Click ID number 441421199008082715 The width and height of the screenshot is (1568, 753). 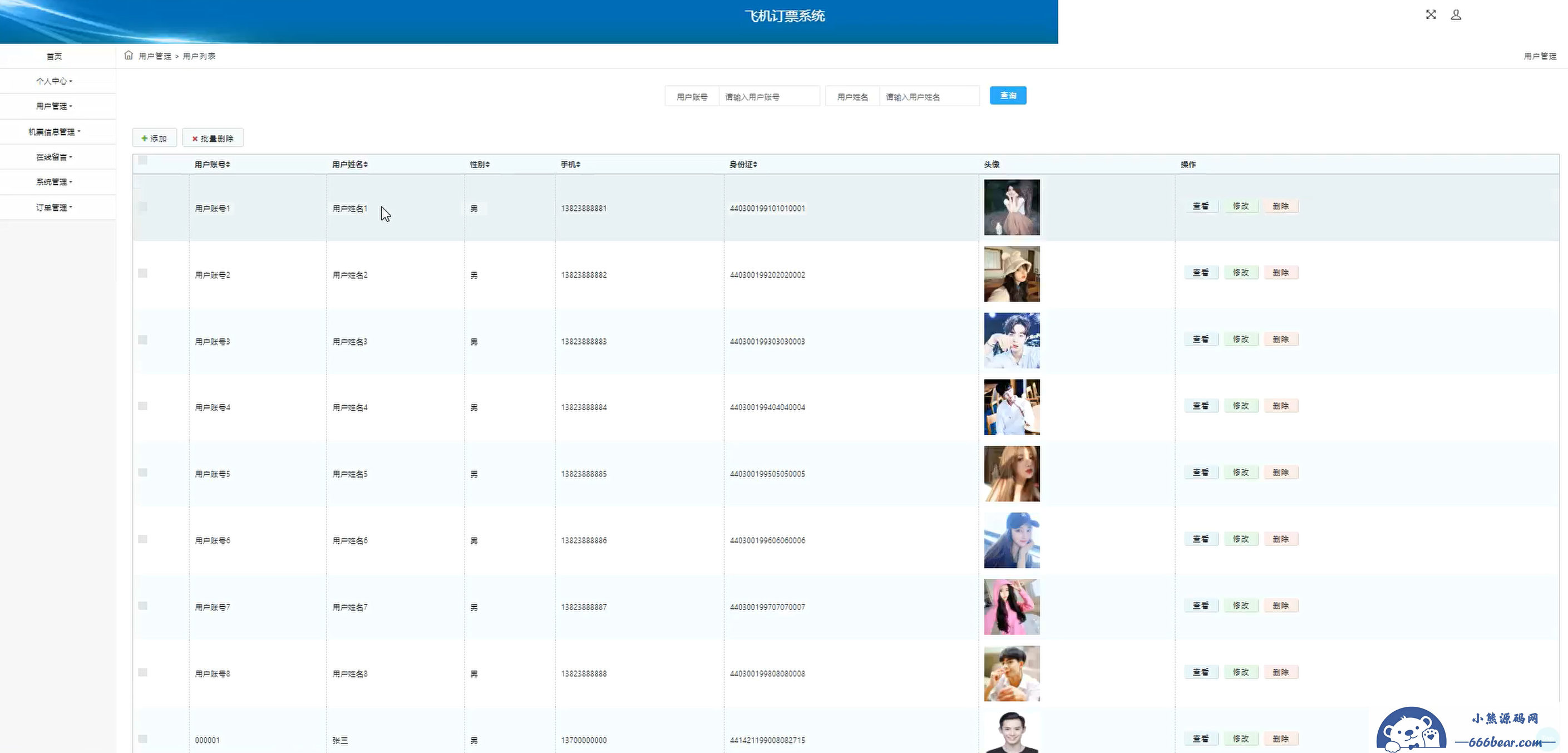[767, 740]
